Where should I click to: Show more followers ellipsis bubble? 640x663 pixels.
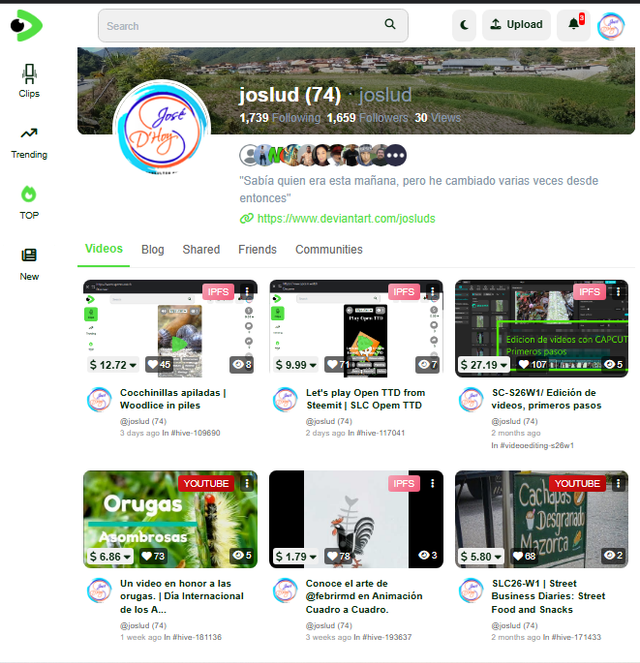tap(395, 156)
